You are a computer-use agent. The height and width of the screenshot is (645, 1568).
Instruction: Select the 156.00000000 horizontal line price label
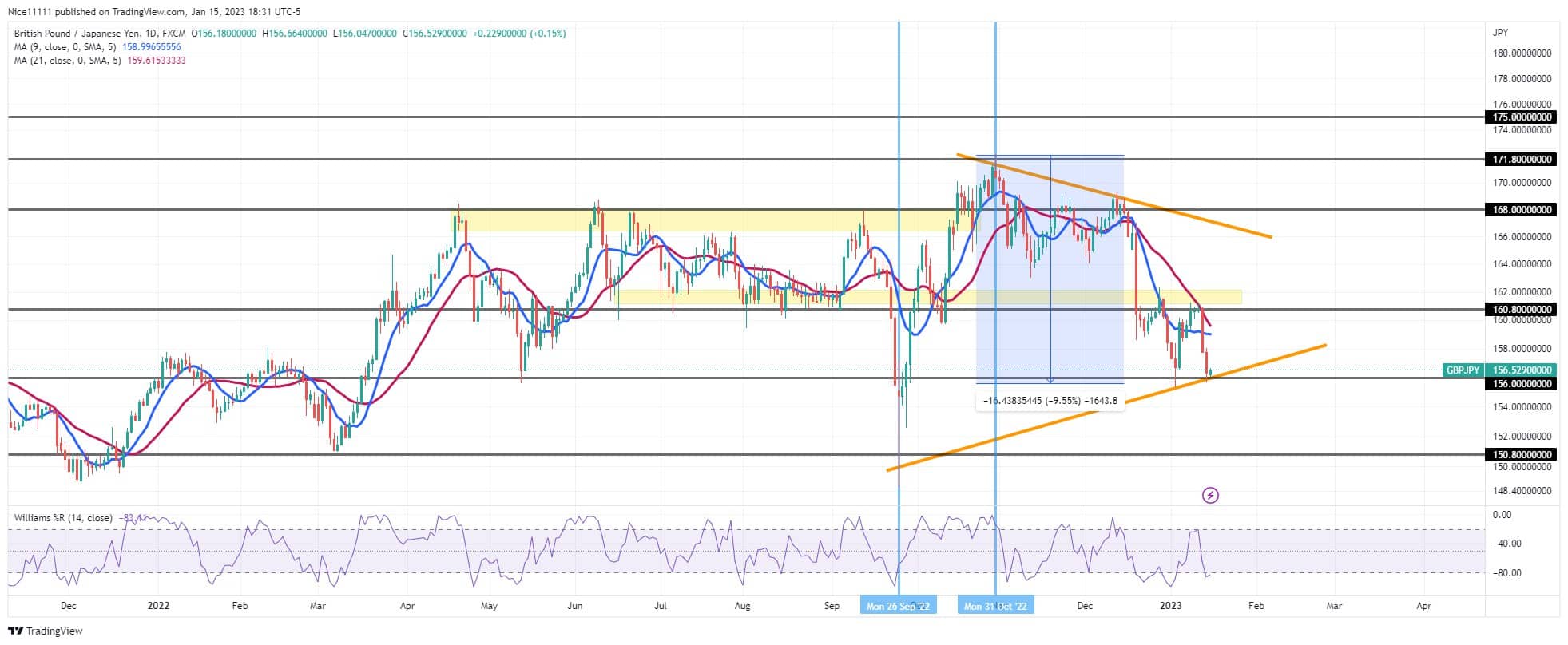click(x=1522, y=384)
